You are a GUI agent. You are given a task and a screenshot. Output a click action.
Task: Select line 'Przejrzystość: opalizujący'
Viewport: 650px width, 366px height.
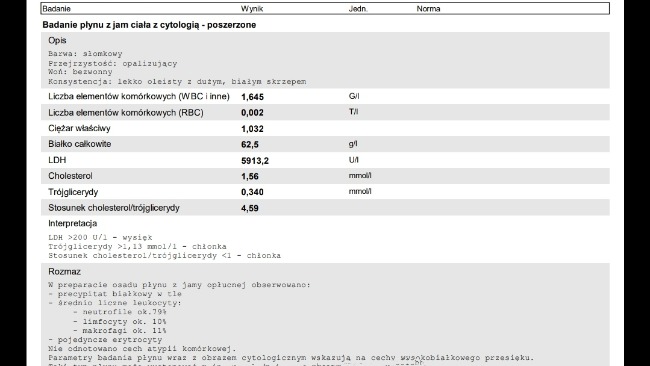(x=112, y=64)
